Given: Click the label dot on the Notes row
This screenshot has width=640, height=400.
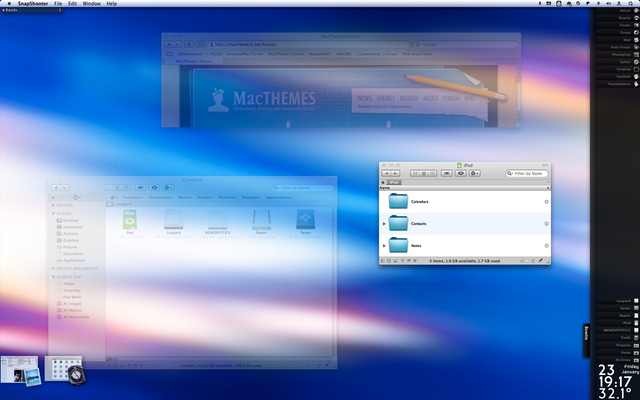Looking at the screenshot, I should 547,246.
